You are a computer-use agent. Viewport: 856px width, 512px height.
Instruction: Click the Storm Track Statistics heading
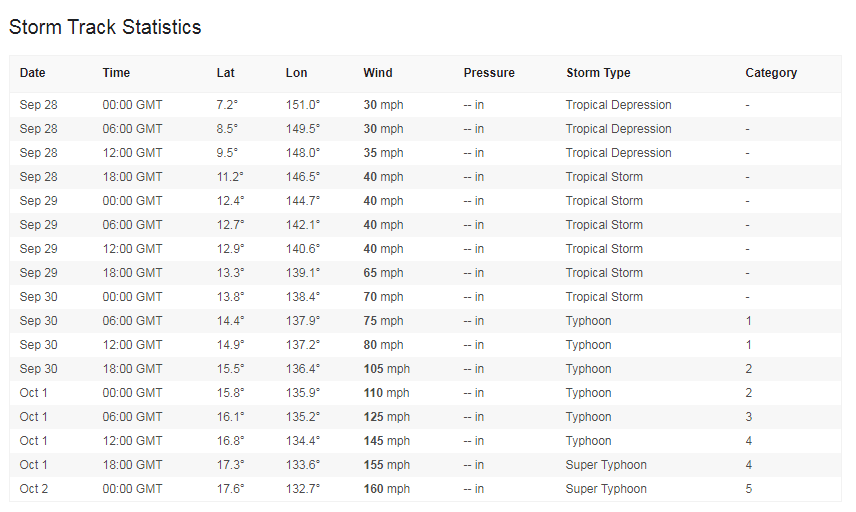coord(105,27)
